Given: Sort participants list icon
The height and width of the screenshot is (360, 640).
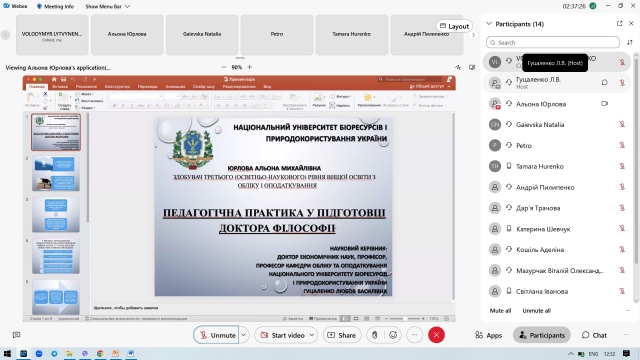Looking at the screenshot, I should click(630, 42).
